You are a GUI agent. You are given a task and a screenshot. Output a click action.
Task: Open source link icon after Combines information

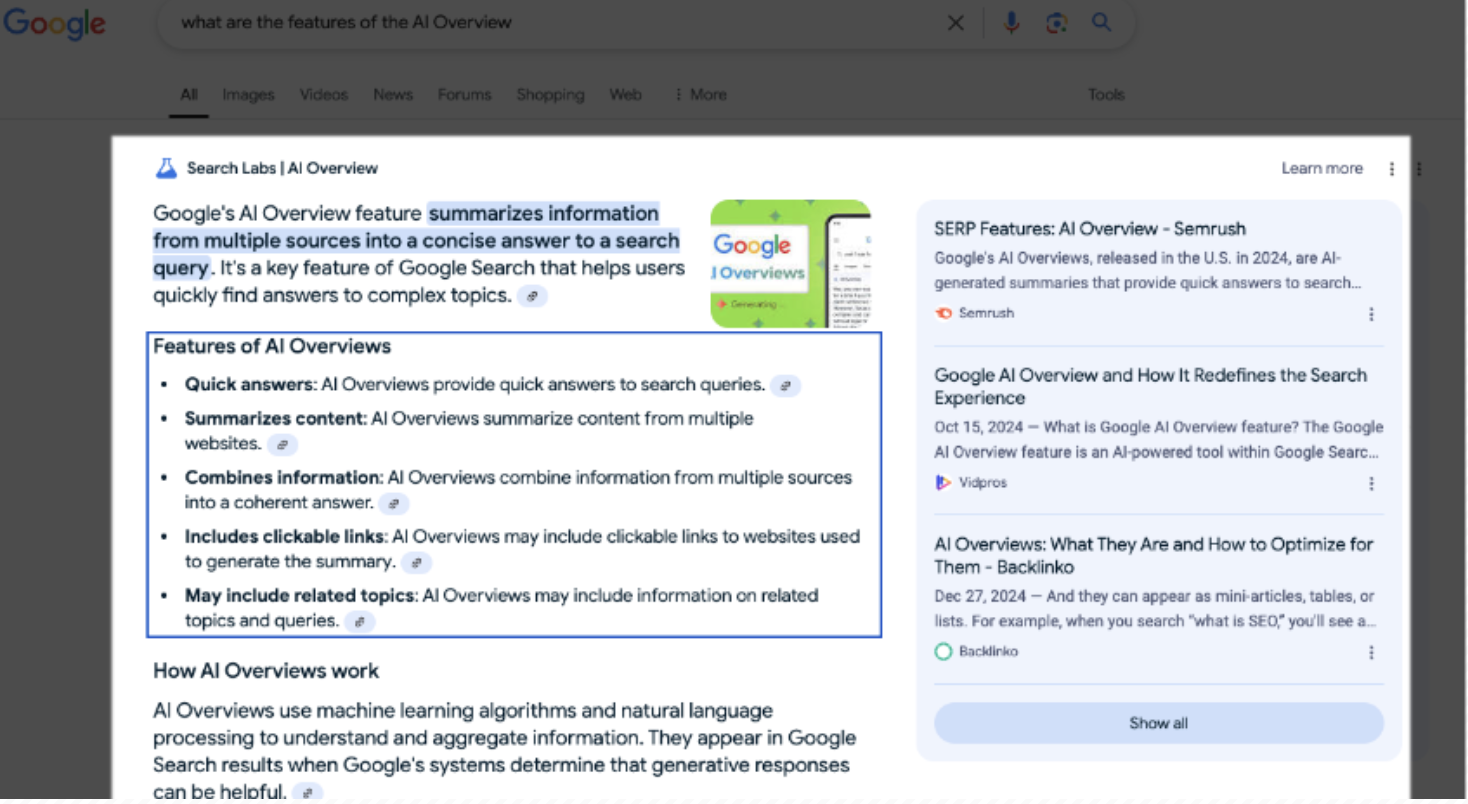click(394, 504)
